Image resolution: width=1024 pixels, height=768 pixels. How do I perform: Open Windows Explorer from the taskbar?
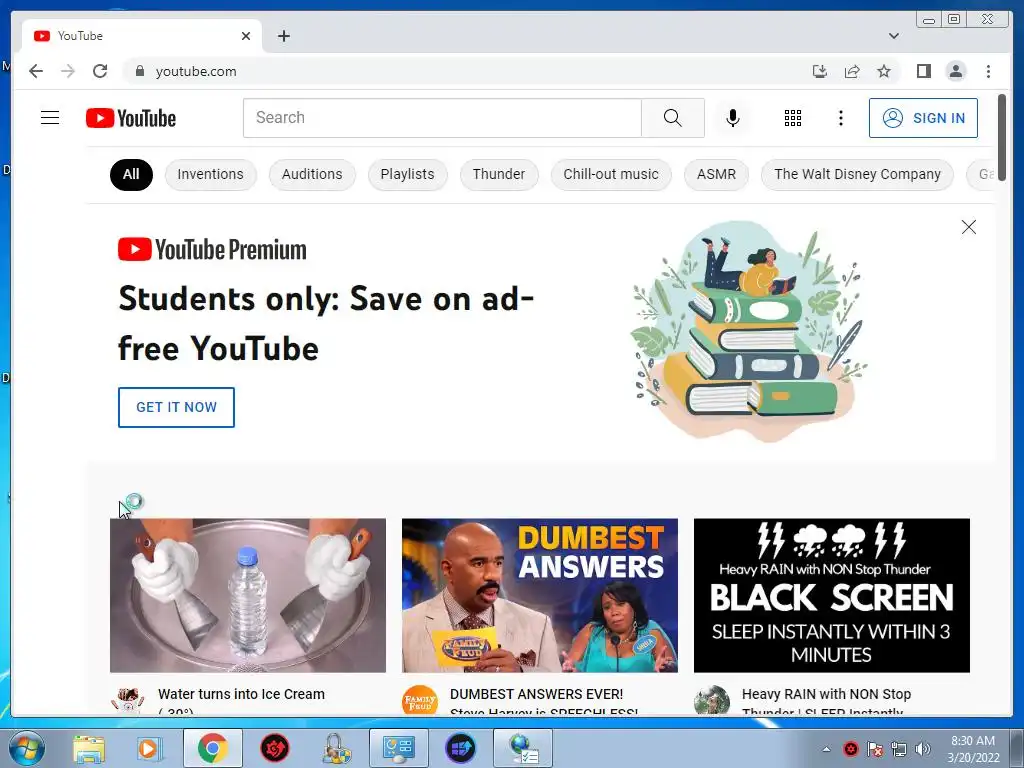[x=88, y=748]
